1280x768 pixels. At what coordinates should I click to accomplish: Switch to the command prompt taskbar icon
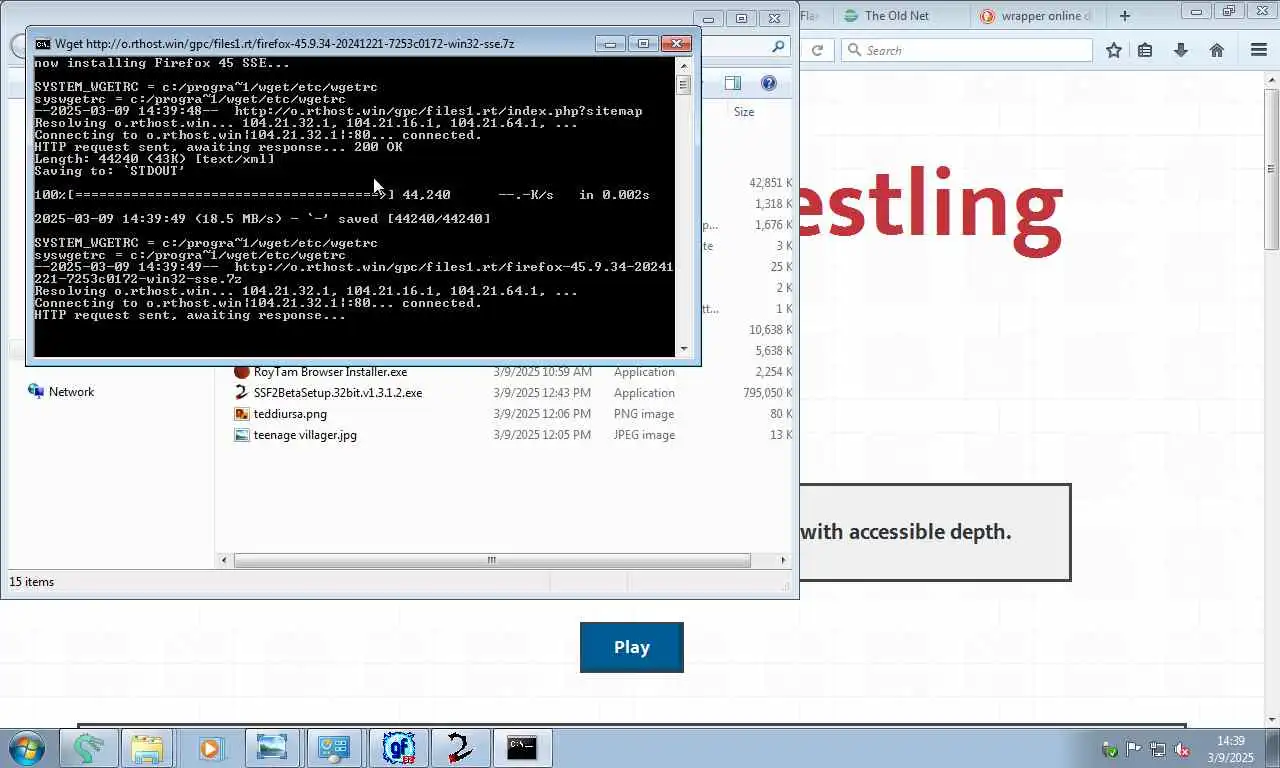(522, 748)
